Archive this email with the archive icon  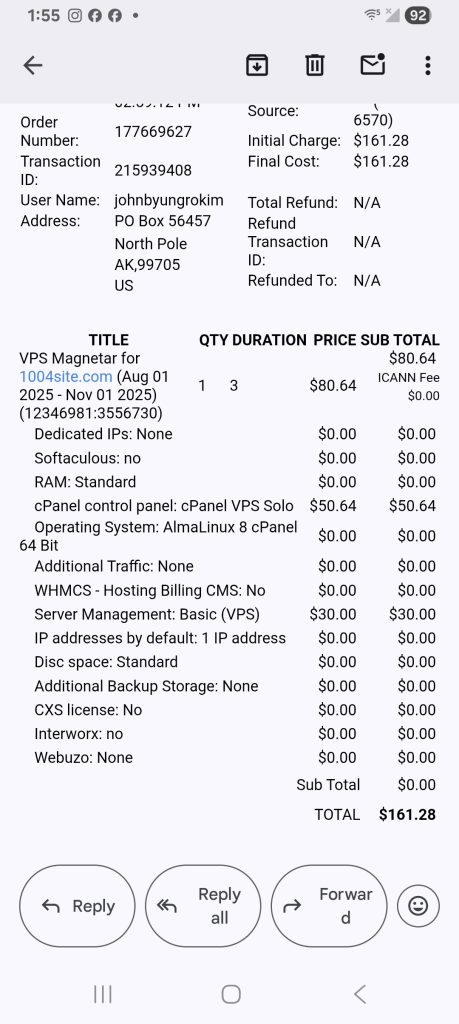pos(257,65)
